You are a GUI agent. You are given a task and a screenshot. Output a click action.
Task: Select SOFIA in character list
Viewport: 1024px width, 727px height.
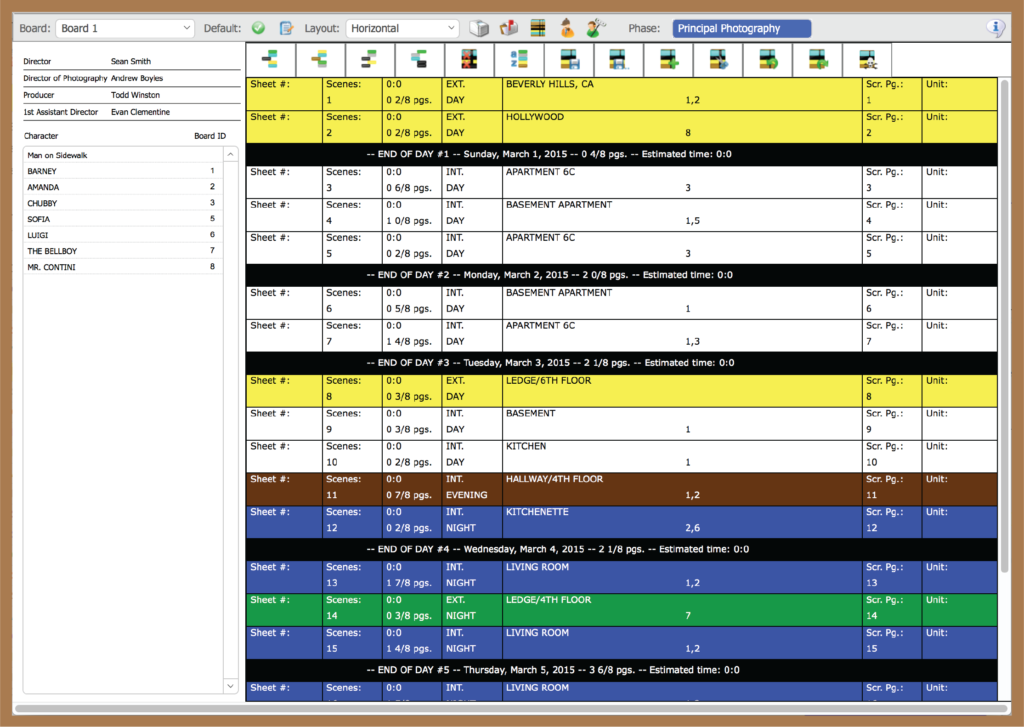[x=123, y=219]
